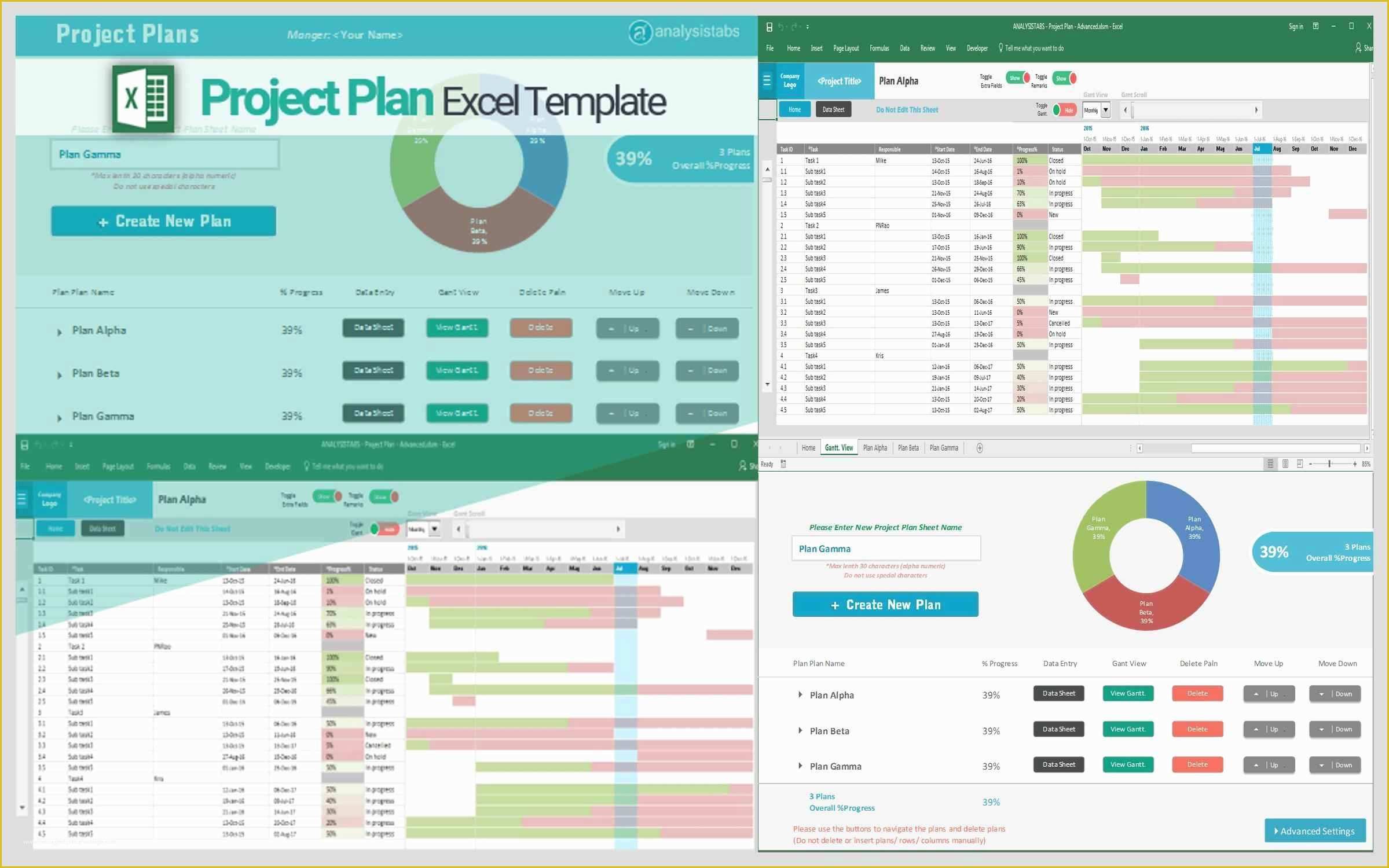Select the 'Gantt View' tab
This screenshot has width=1389, height=868.
coord(839,447)
